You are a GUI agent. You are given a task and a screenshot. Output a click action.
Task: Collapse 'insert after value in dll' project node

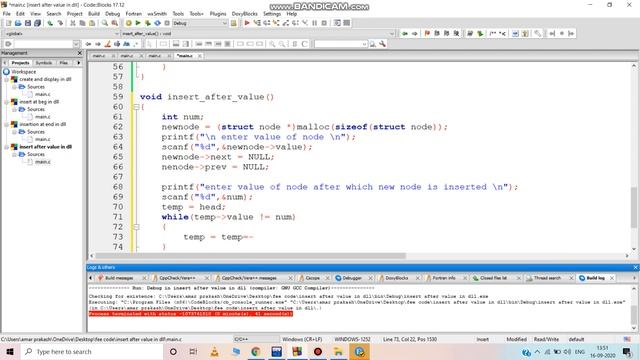(7, 147)
